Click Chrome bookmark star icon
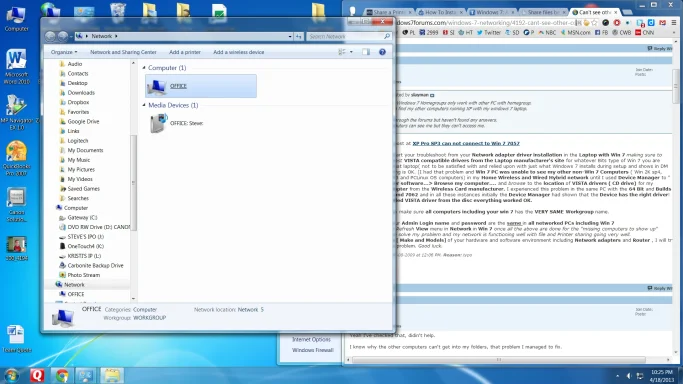Image resolution: width=683 pixels, height=384 pixels. (594, 23)
